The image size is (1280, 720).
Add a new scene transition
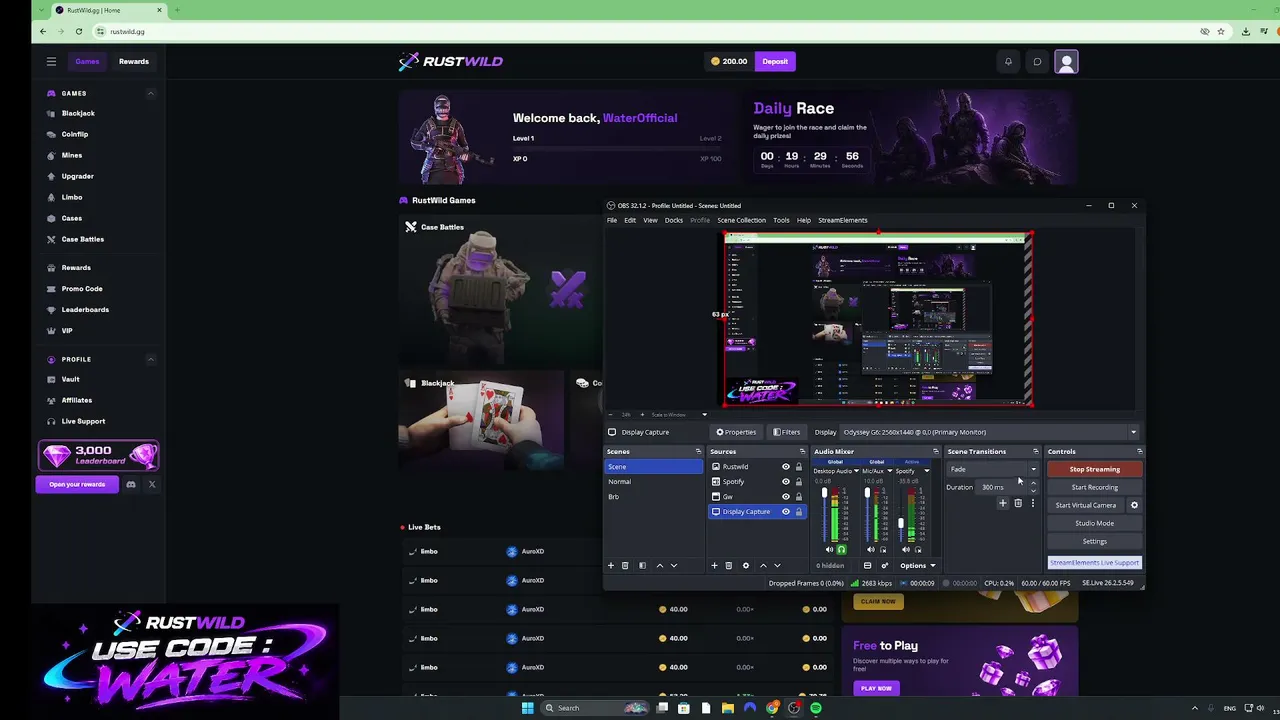tap(1003, 503)
